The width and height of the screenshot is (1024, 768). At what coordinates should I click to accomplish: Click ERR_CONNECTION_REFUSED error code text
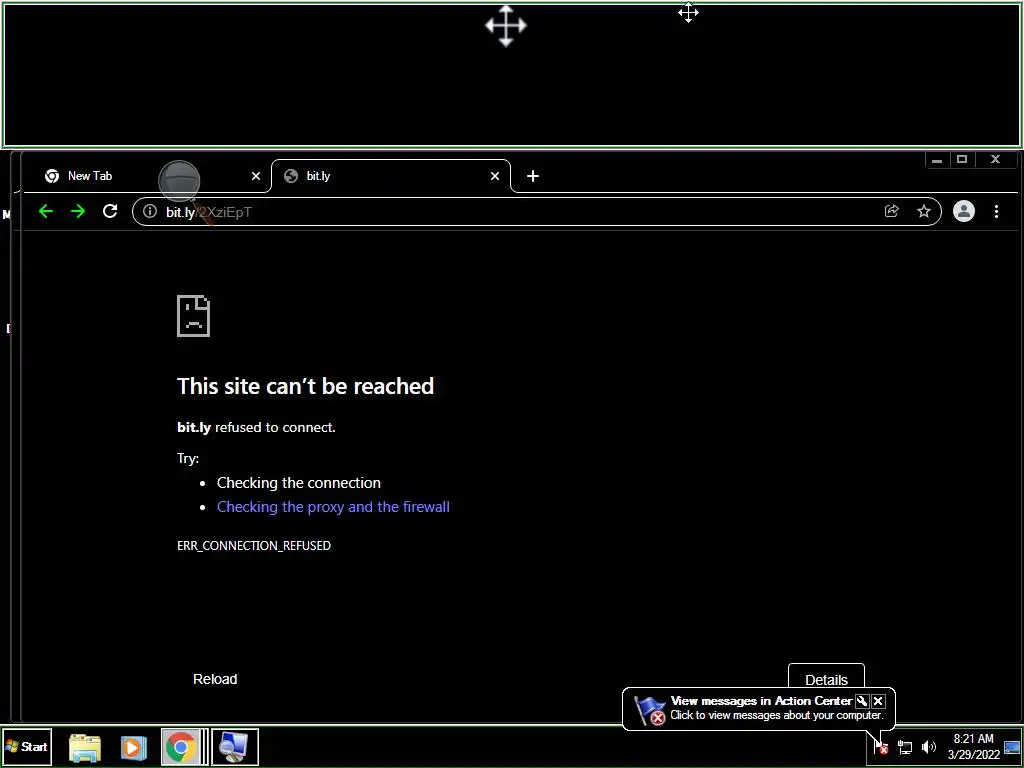[254, 545]
